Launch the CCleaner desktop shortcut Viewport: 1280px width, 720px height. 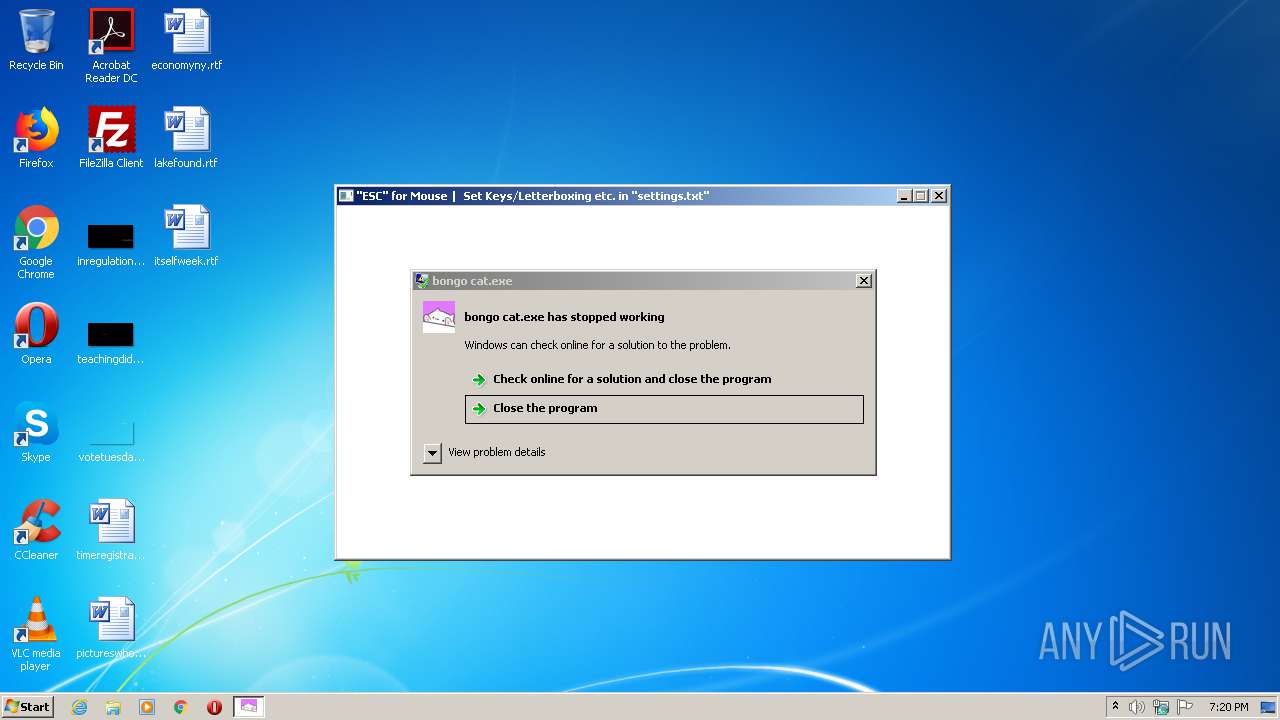pyautogui.click(x=36, y=531)
